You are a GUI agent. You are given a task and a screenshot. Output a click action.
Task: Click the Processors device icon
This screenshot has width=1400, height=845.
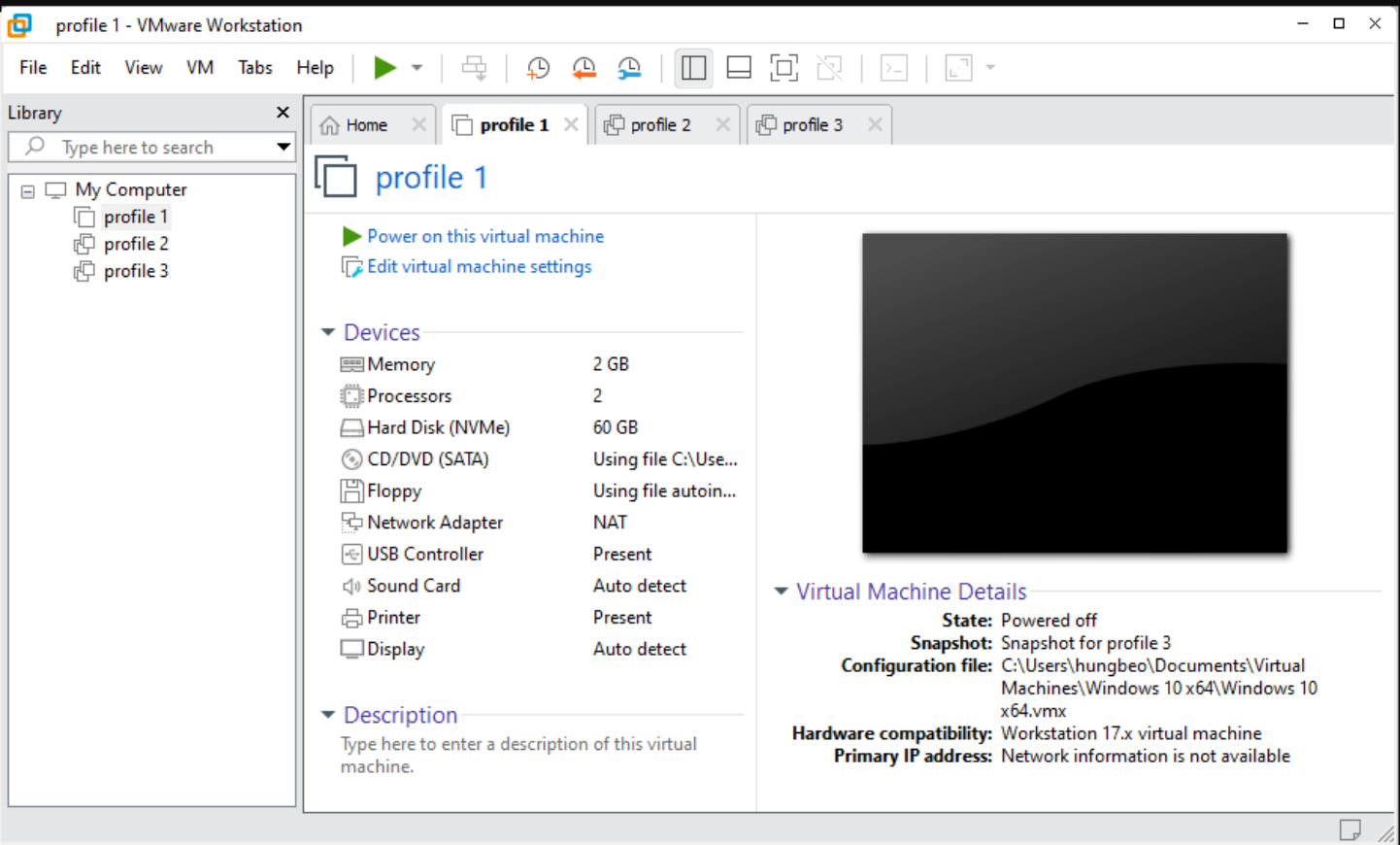351,395
